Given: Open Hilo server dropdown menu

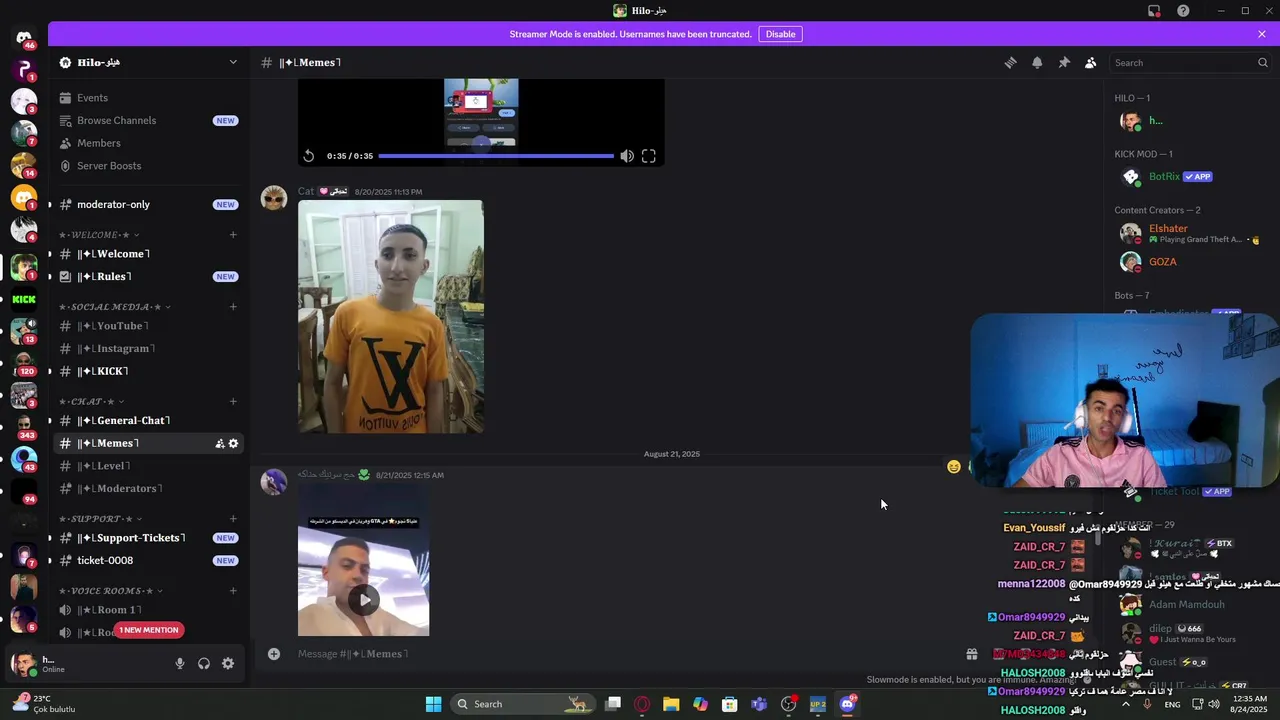Looking at the screenshot, I should point(149,62).
